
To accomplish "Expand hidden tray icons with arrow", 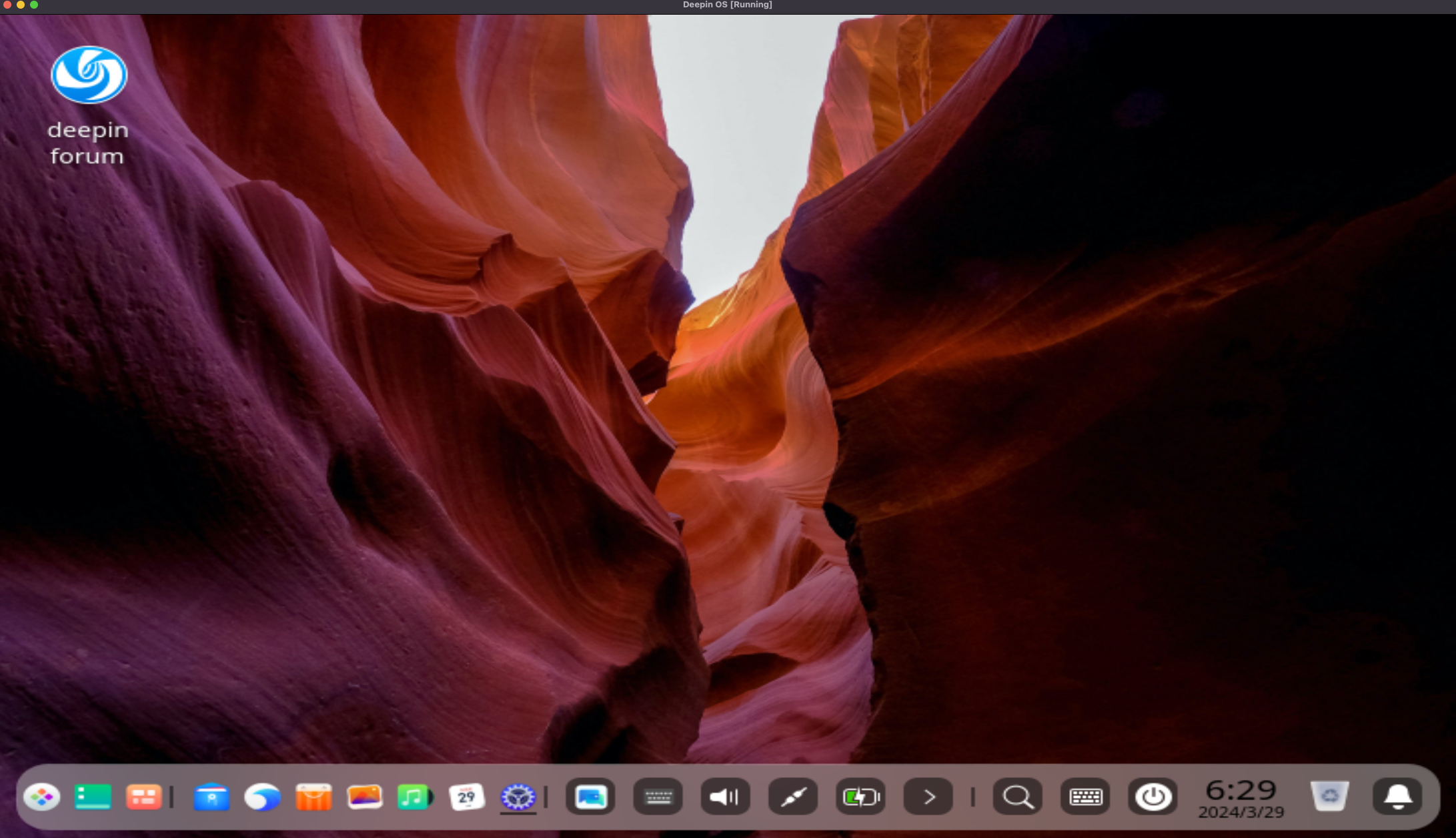I will (x=928, y=797).
